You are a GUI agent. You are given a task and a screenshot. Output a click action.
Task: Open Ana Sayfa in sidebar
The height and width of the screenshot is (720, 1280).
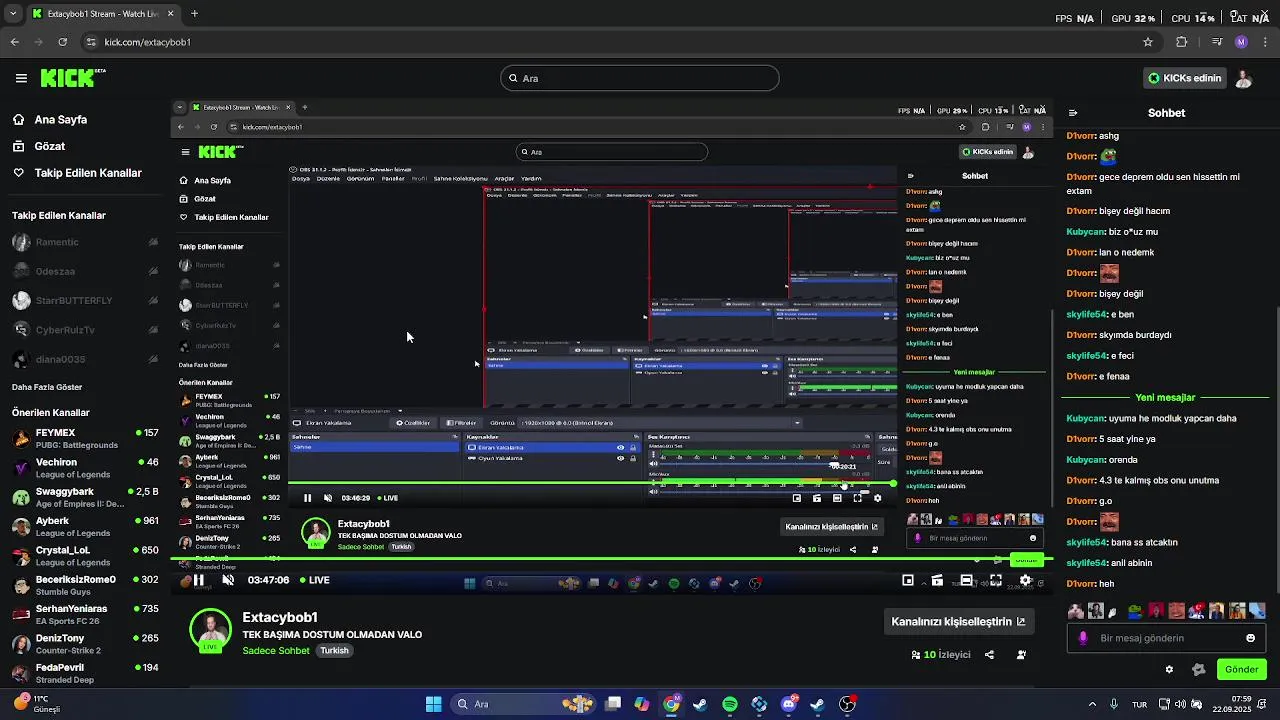click(61, 119)
